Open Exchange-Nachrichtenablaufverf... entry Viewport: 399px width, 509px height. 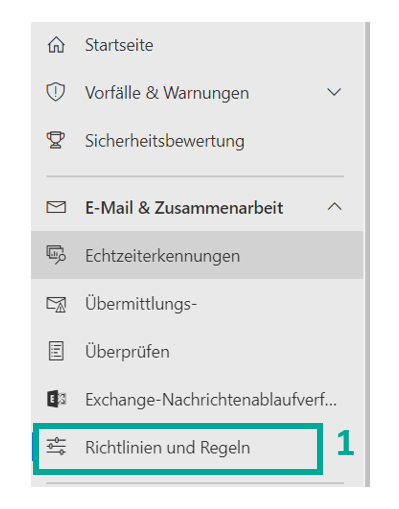click(x=197, y=399)
